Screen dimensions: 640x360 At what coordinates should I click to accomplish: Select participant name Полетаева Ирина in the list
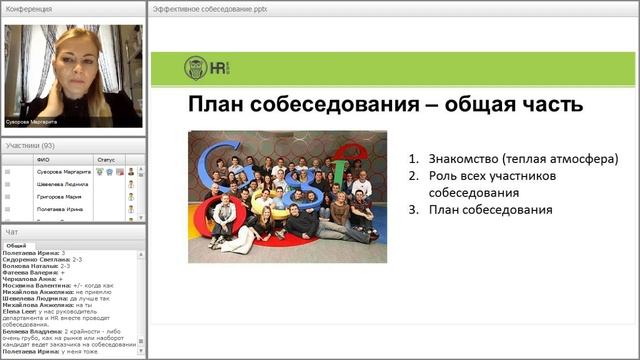click(60, 209)
